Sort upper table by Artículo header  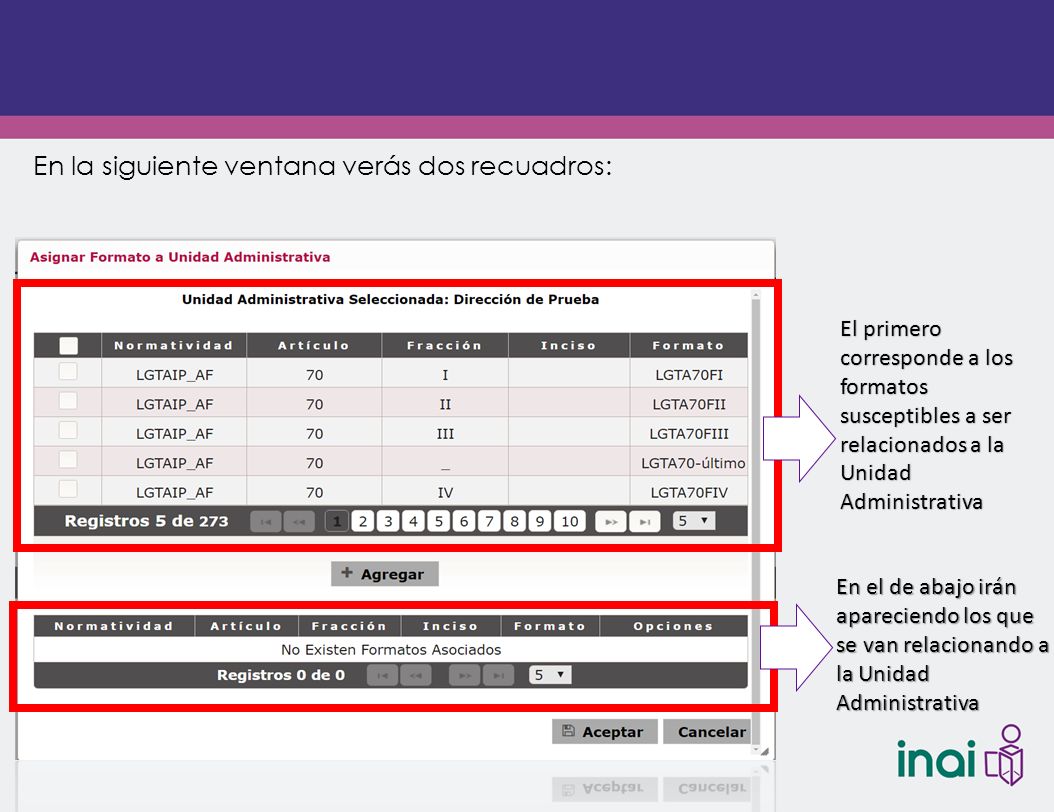pos(314,346)
